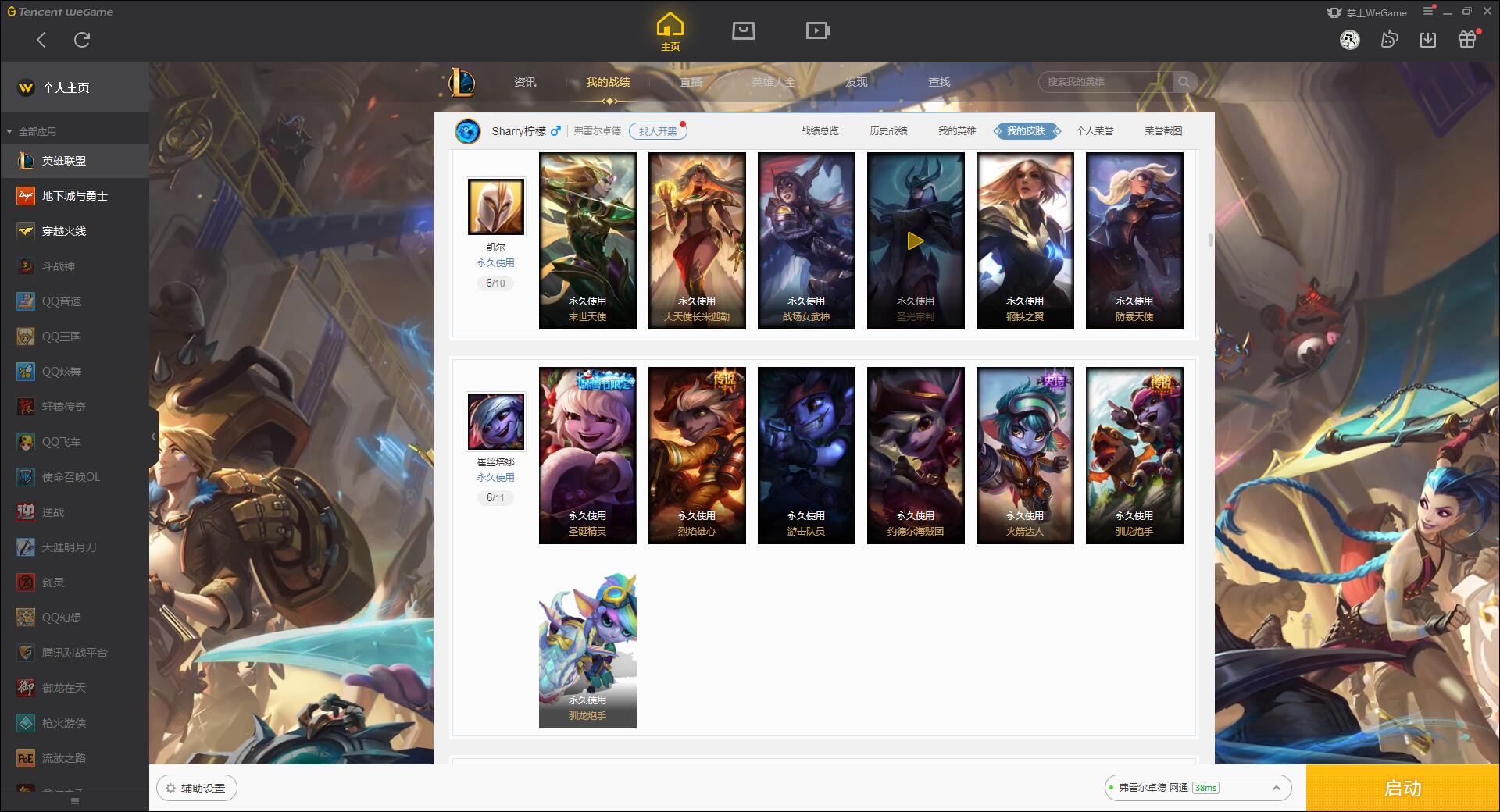Select 使命召唤OL in the sidebar
The height and width of the screenshot is (812, 1500).
coord(74,477)
